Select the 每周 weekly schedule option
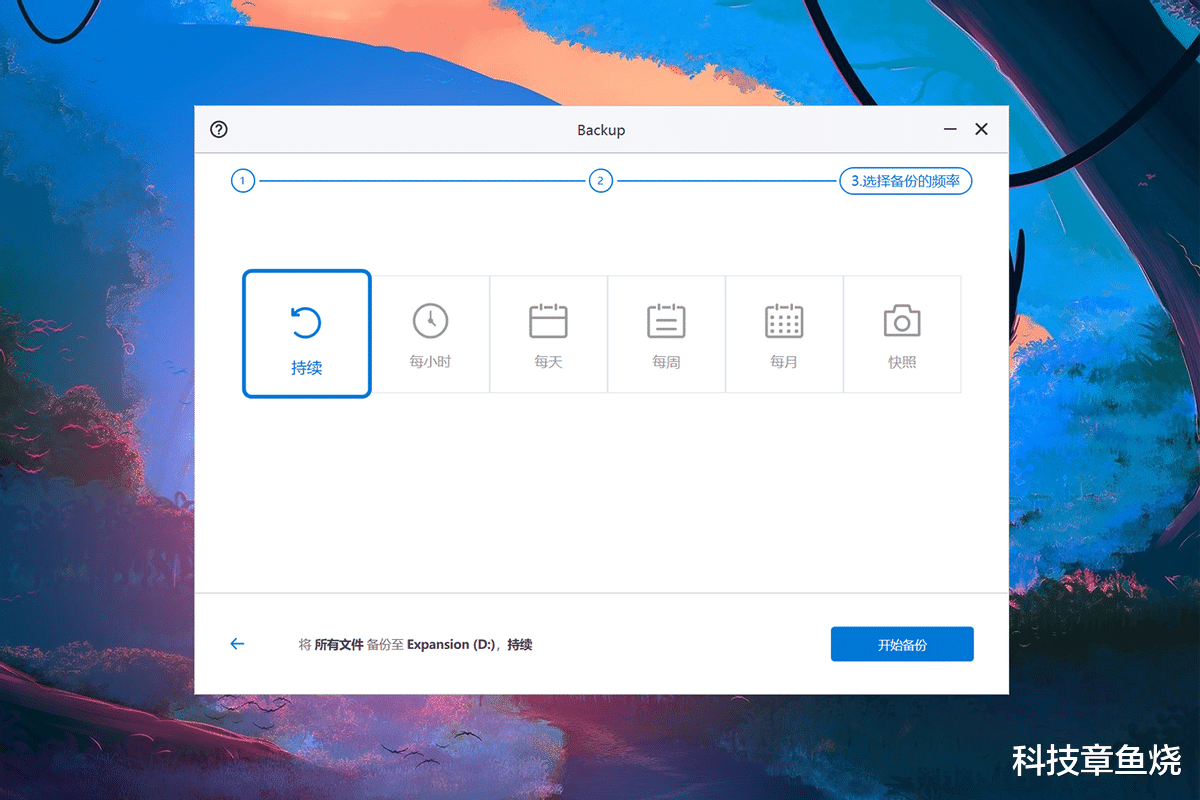1200x800 pixels. (666, 334)
